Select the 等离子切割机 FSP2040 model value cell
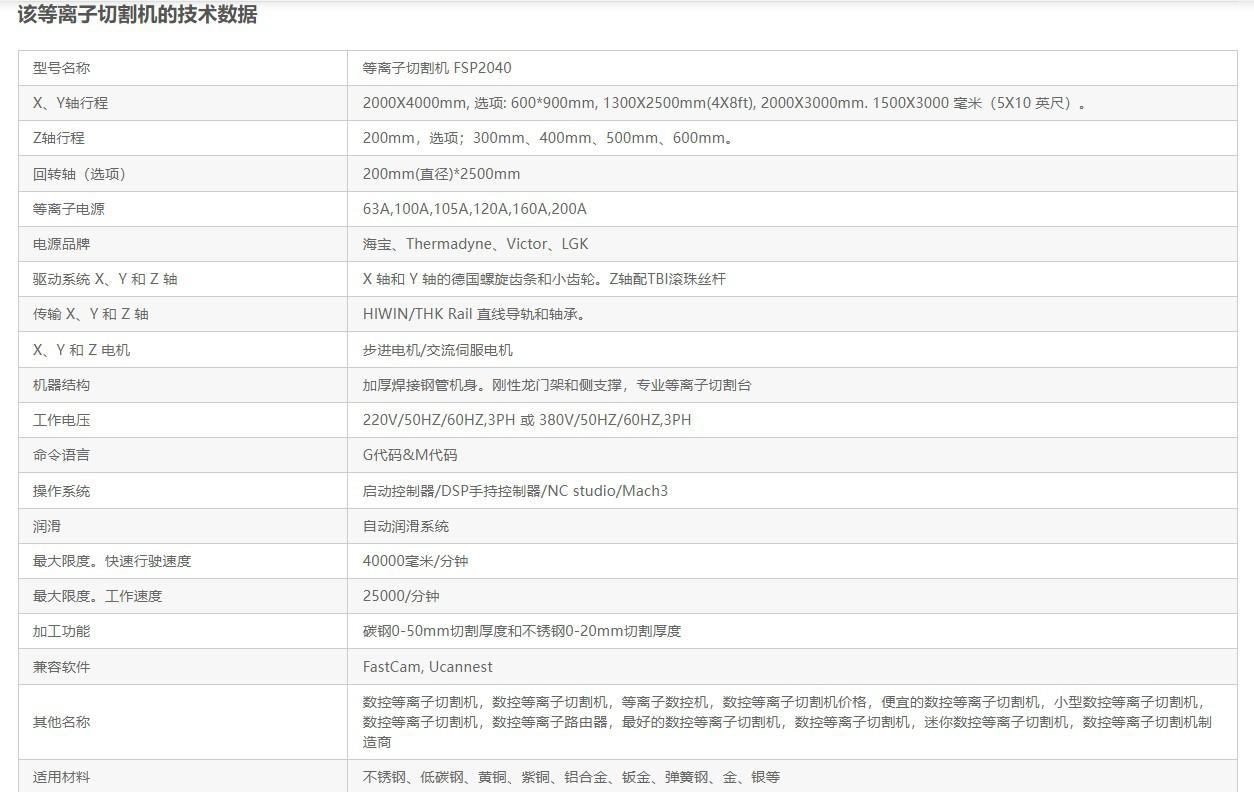 (x=437, y=68)
